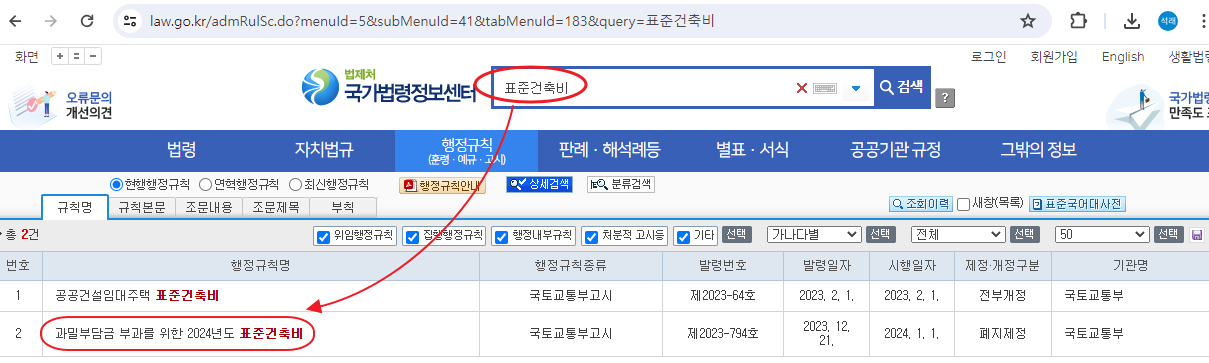Uncheck 집행행정규칙 checkbox
The image size is (1209, 363).
click(x=412, y=237)
